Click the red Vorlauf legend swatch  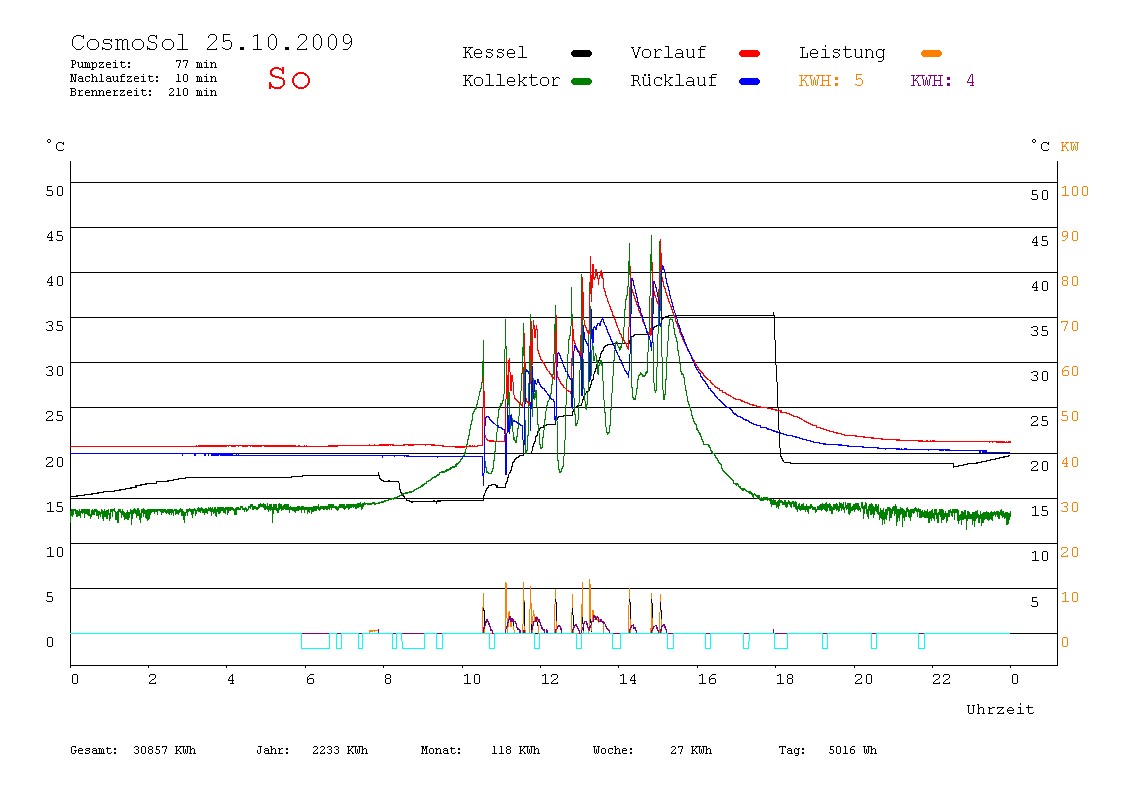click(750, 53)
